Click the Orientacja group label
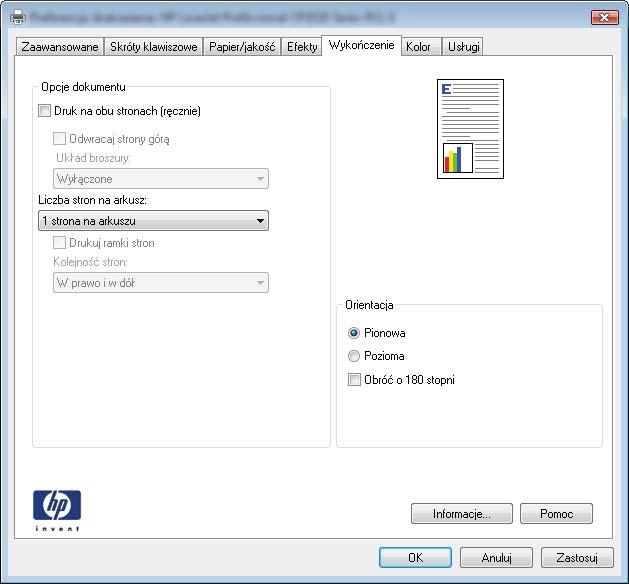Screen dimensions: 629x584 tap(369, 305)
